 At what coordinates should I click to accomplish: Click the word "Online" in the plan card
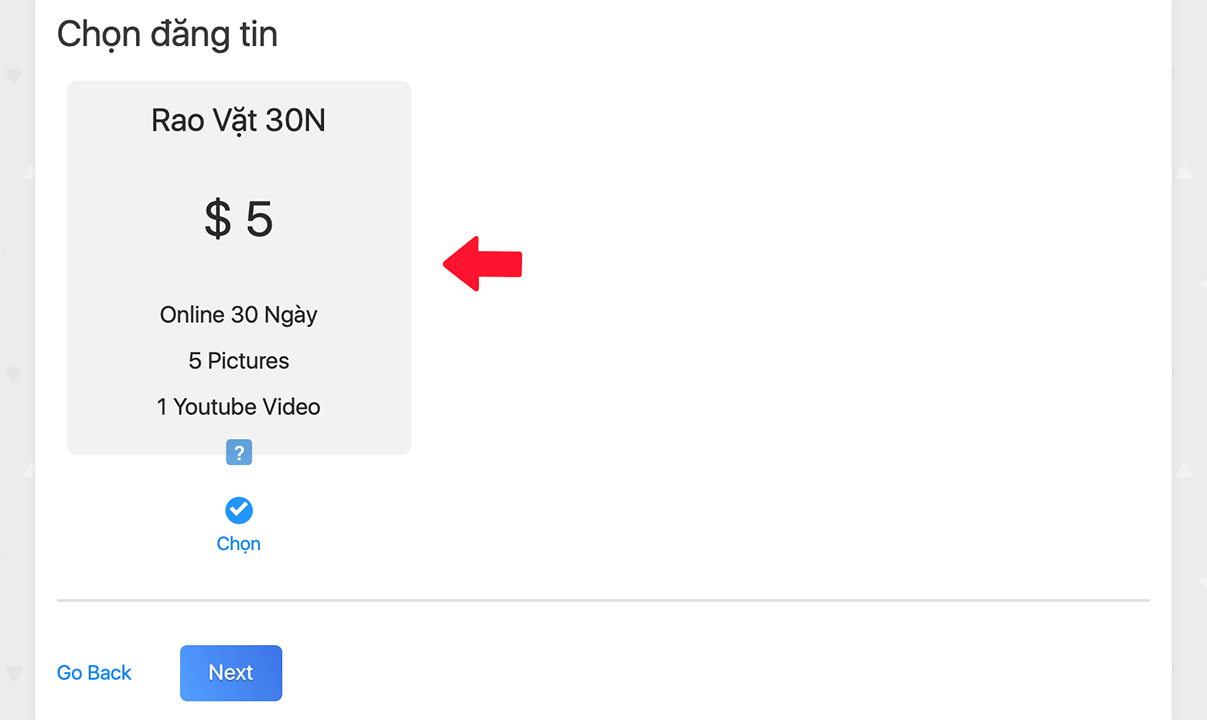click(x=192, y=315)
